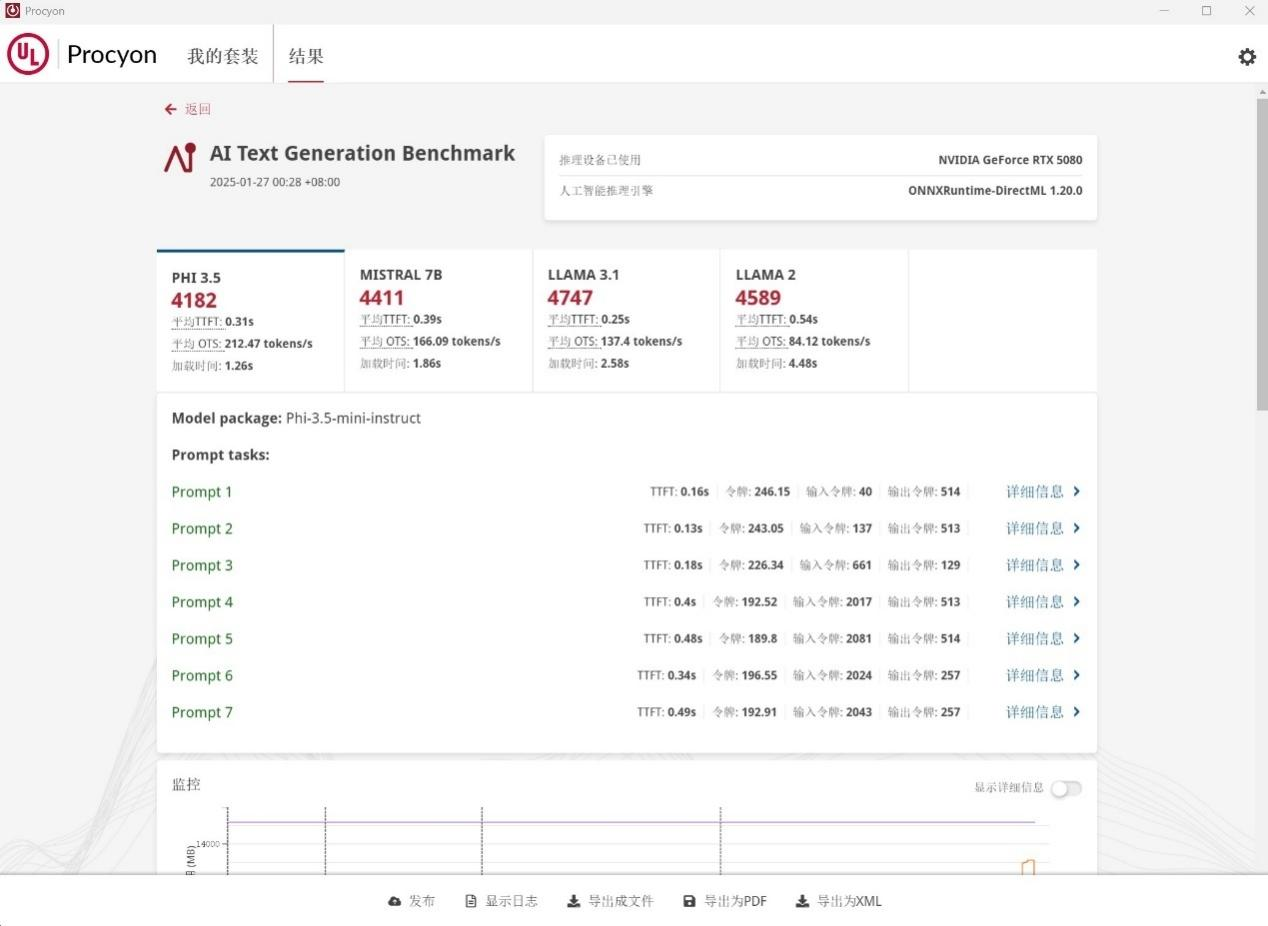
Task: Click the ONNXRuntime-DirectML 1.20.0 text
Action: pyautogui.click(x=995, y=190)
